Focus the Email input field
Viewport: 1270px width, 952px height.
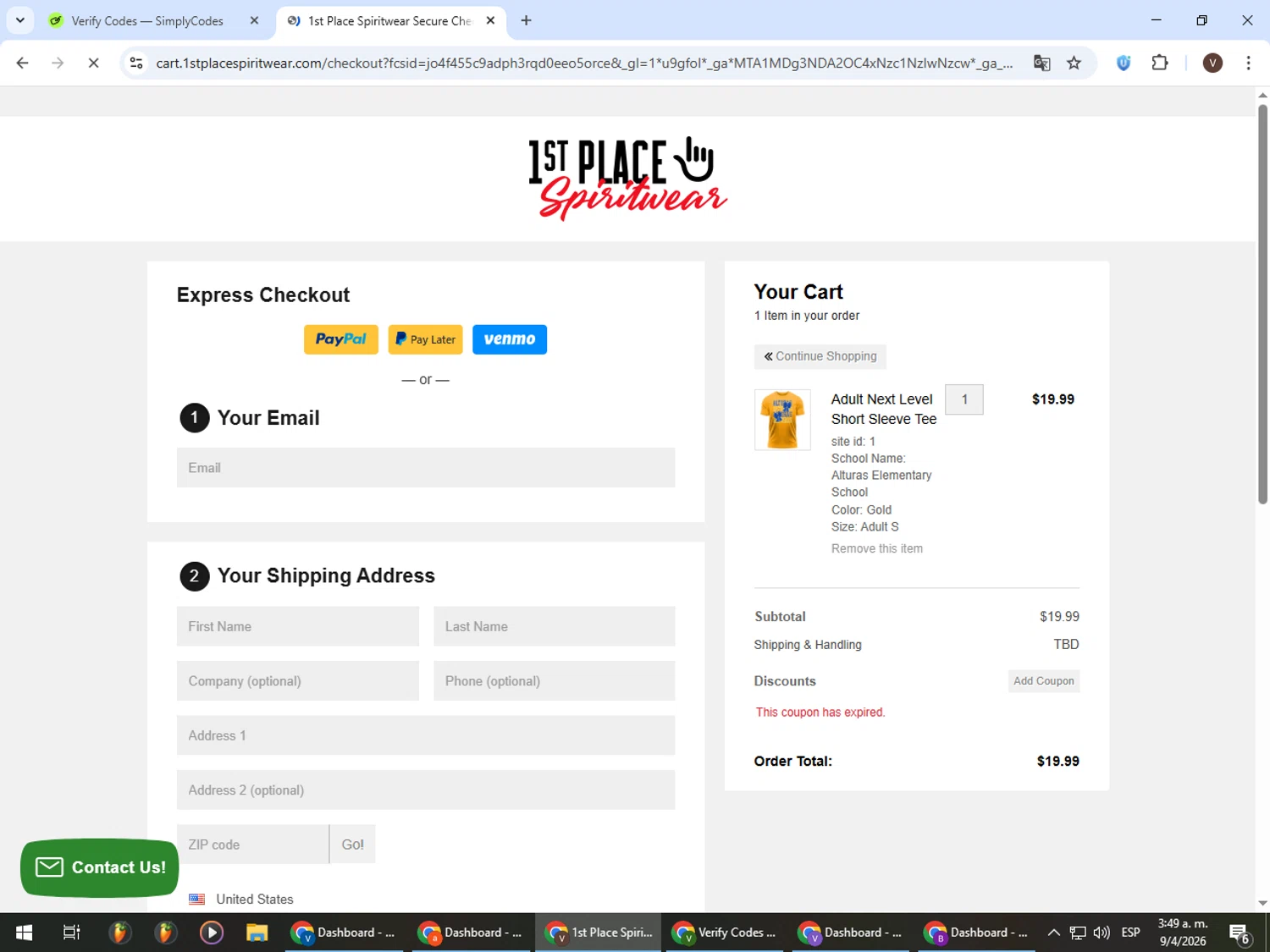(426, 468)
